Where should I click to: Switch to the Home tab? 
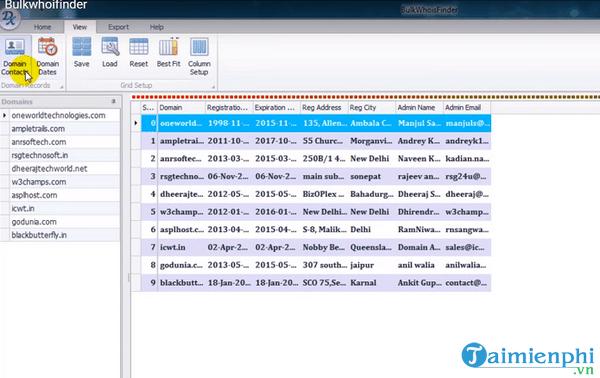[42, 27]
